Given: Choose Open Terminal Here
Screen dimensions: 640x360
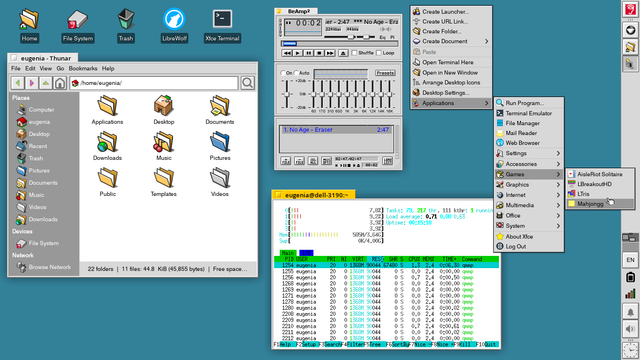Looking at the screenshot, I should (451, 62).
